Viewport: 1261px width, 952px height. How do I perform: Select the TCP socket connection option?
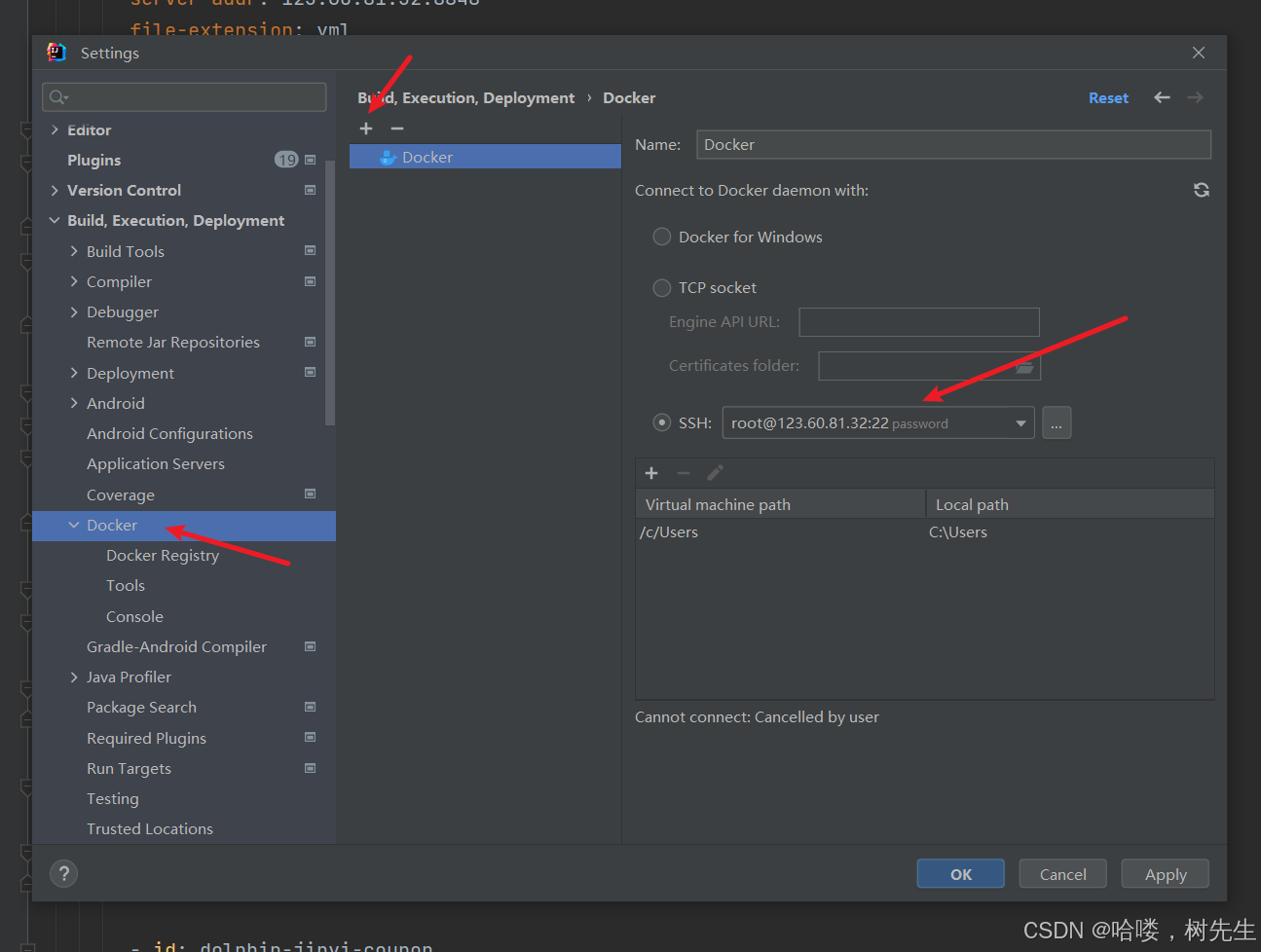pyautogui.click(x=662, y=287)
